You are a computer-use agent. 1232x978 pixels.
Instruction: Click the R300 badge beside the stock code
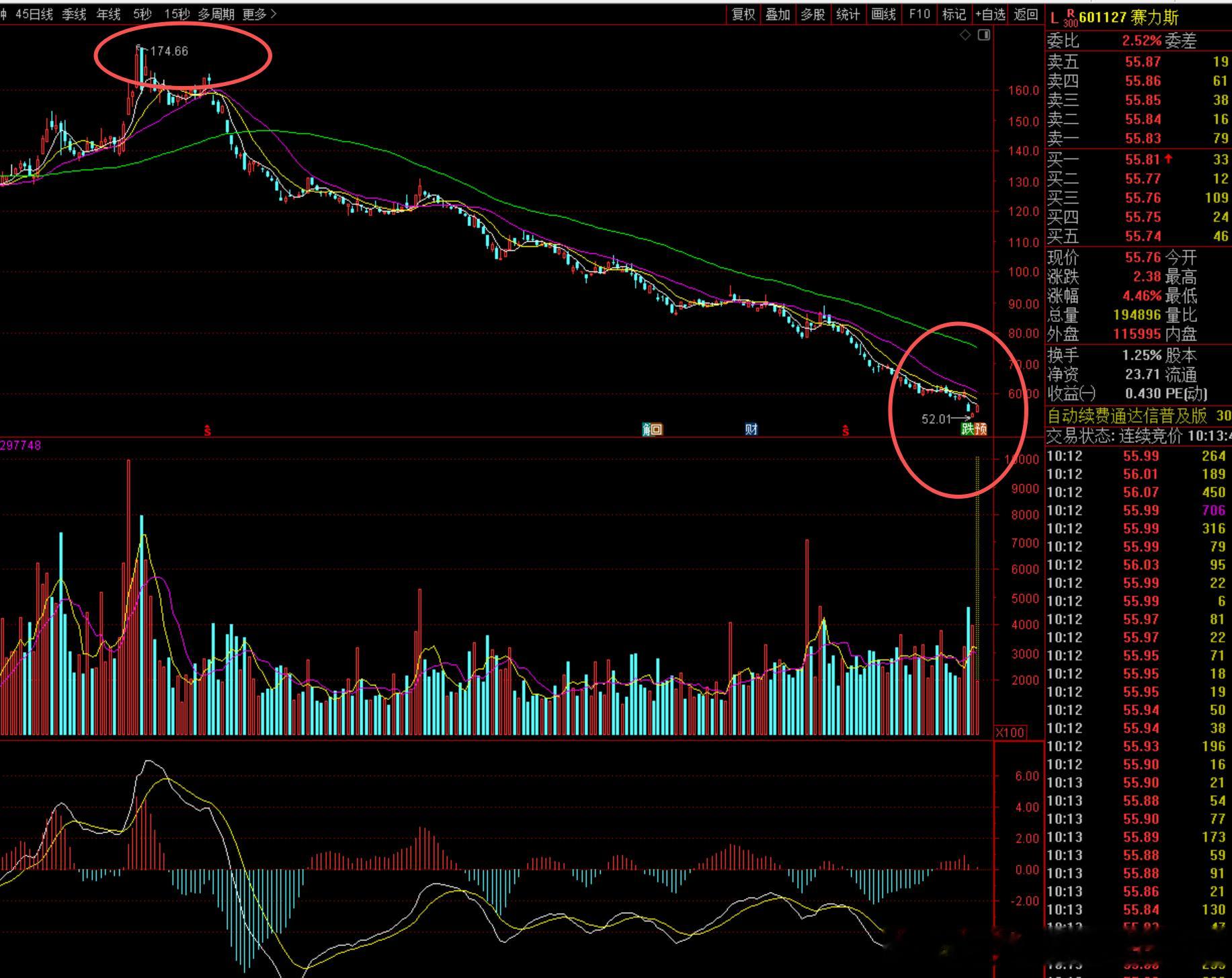click(x=1071, y=18)
